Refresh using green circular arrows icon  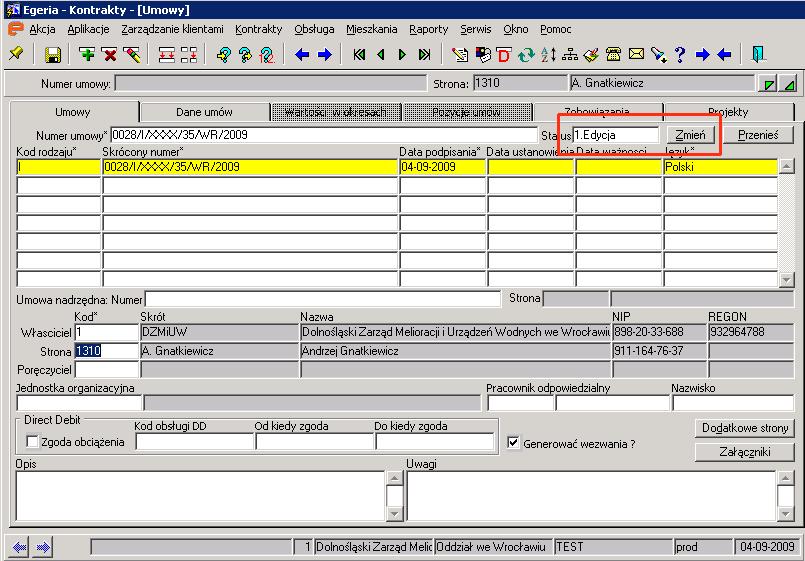click(x=526, y=54)
